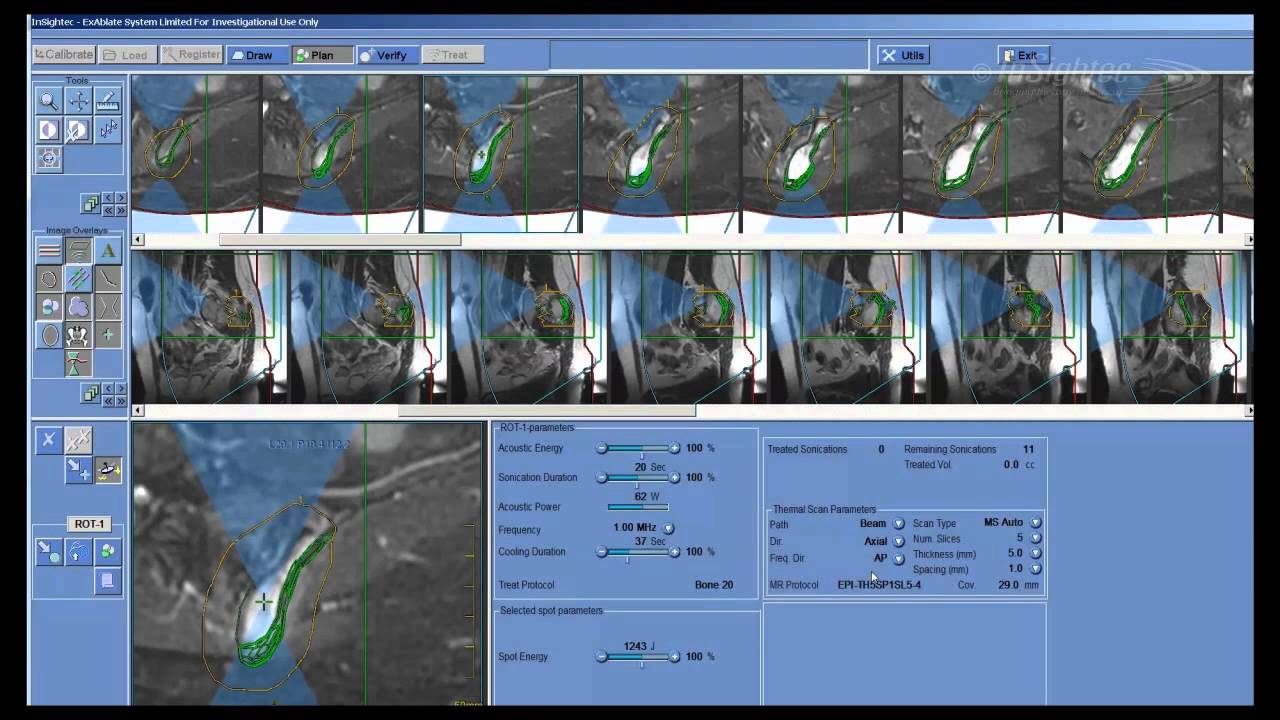Viewport: 1280px width, 720px height.
Task: Click the tile views icon under Tools
Action: click(91, 204)
